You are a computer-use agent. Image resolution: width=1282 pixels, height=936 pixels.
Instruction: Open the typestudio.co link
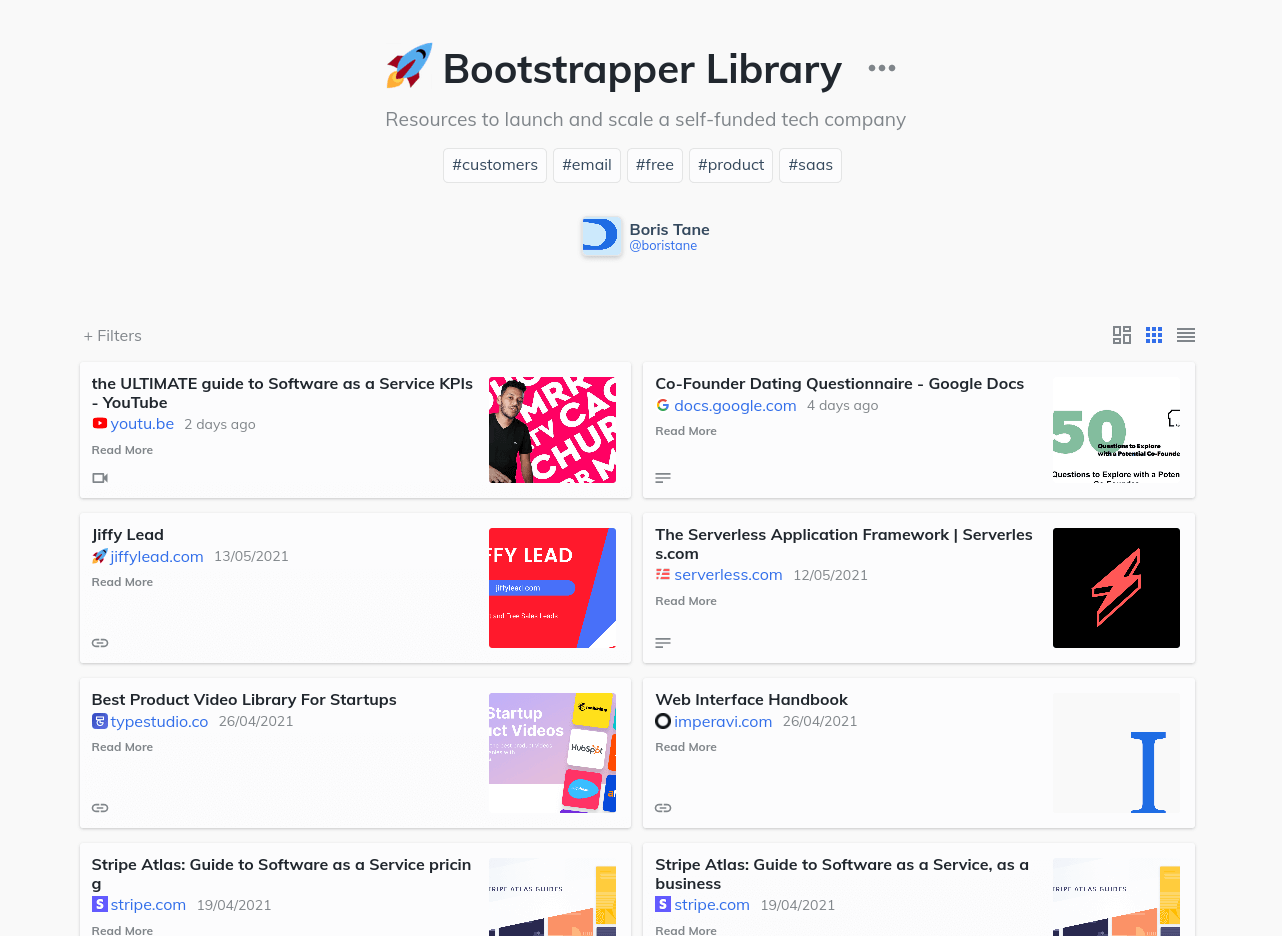pos(159,721)
